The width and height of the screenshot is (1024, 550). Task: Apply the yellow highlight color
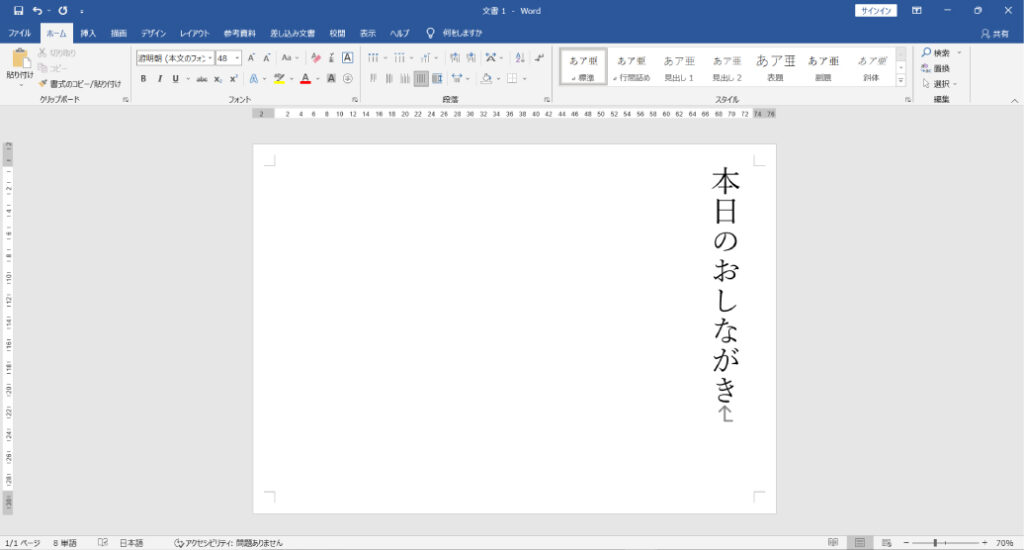pos(280,79)
